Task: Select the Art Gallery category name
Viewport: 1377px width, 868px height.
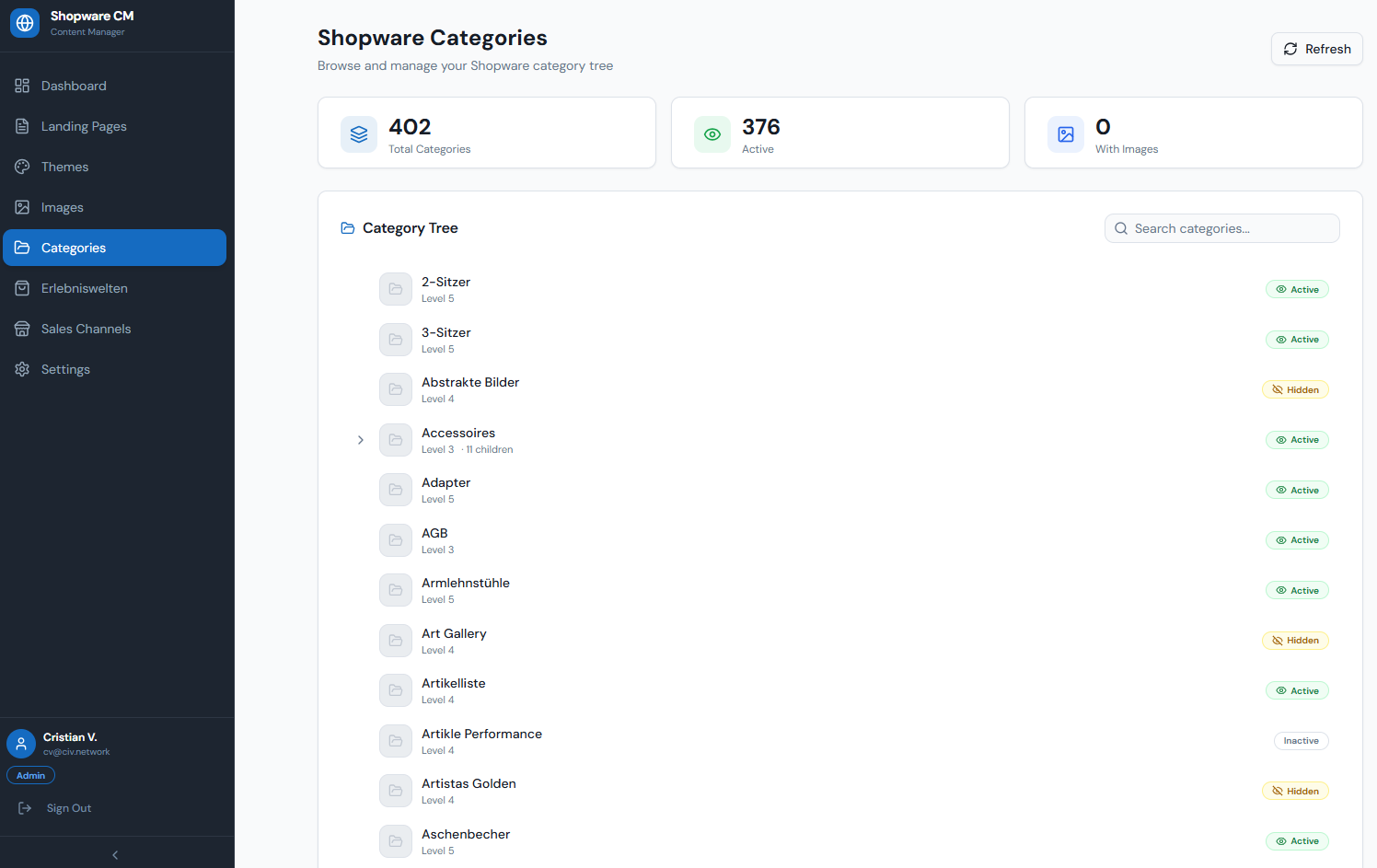Action: click(x=454, y=633)
